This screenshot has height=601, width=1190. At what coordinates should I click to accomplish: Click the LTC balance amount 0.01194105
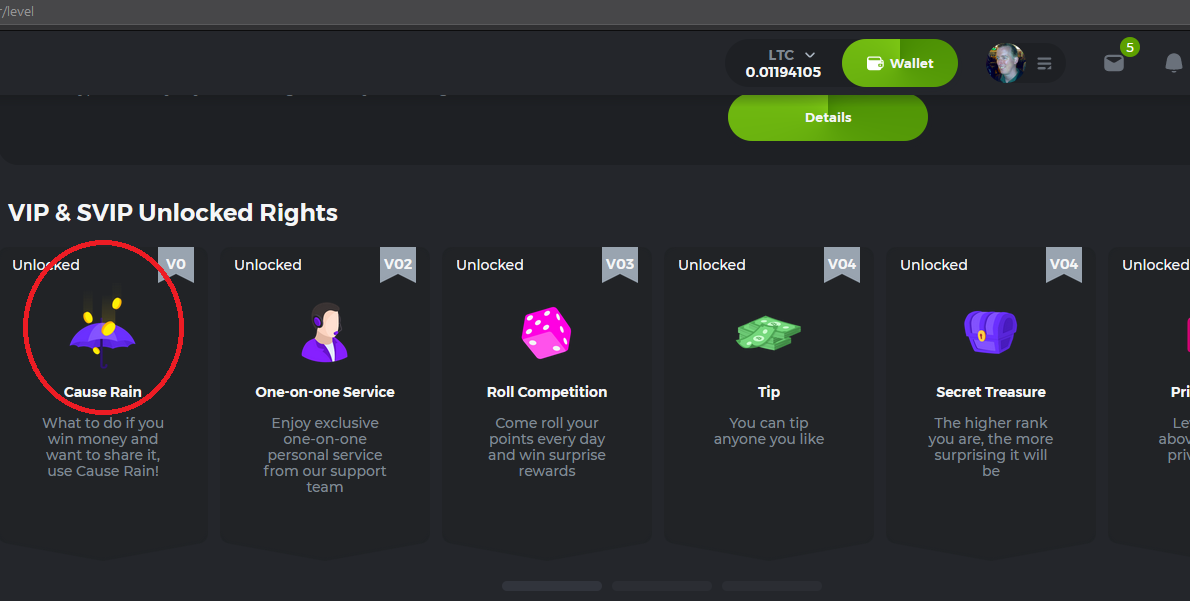[783, 72]
